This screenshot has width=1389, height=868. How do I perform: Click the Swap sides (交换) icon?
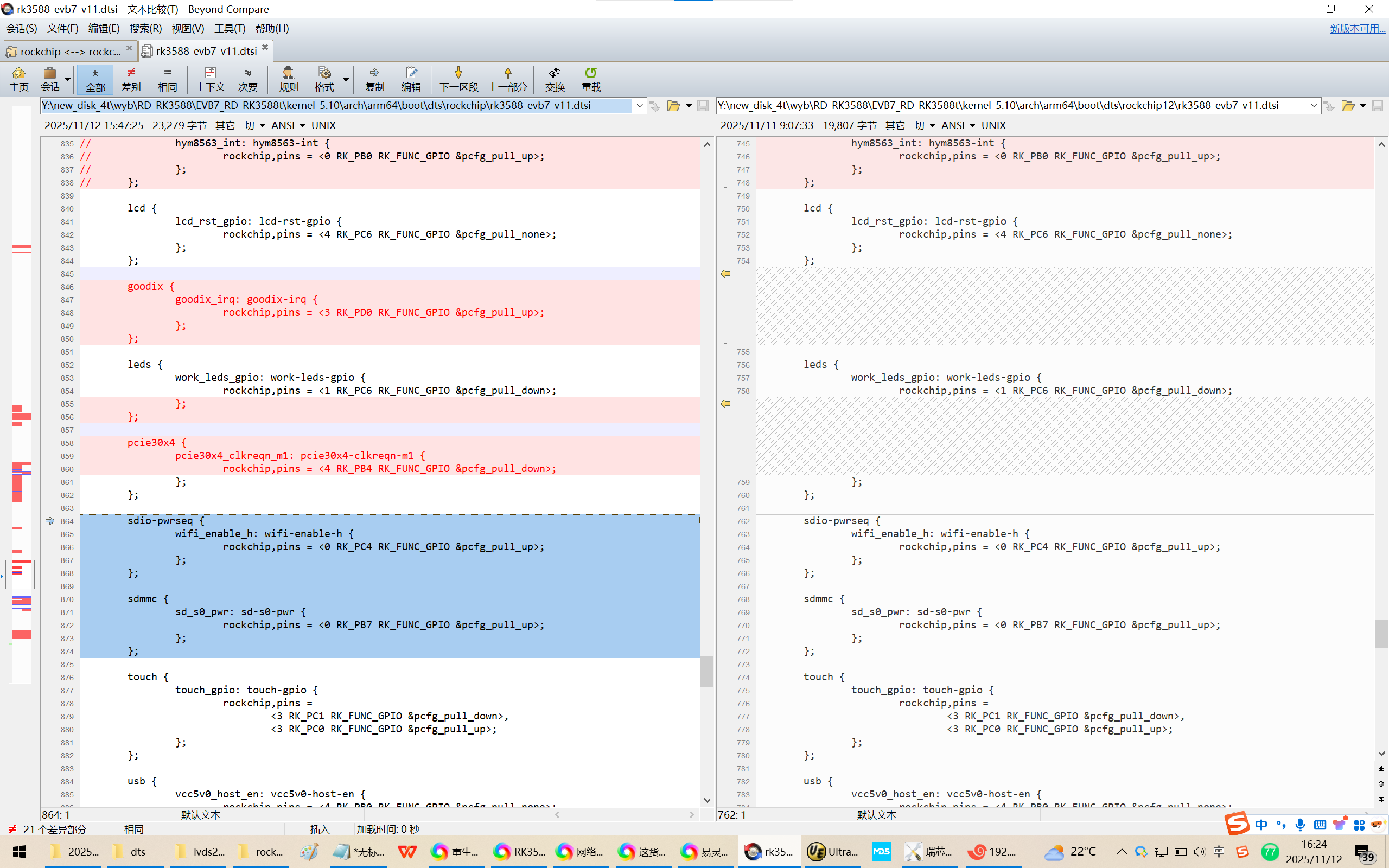click(x=555, y=79)
